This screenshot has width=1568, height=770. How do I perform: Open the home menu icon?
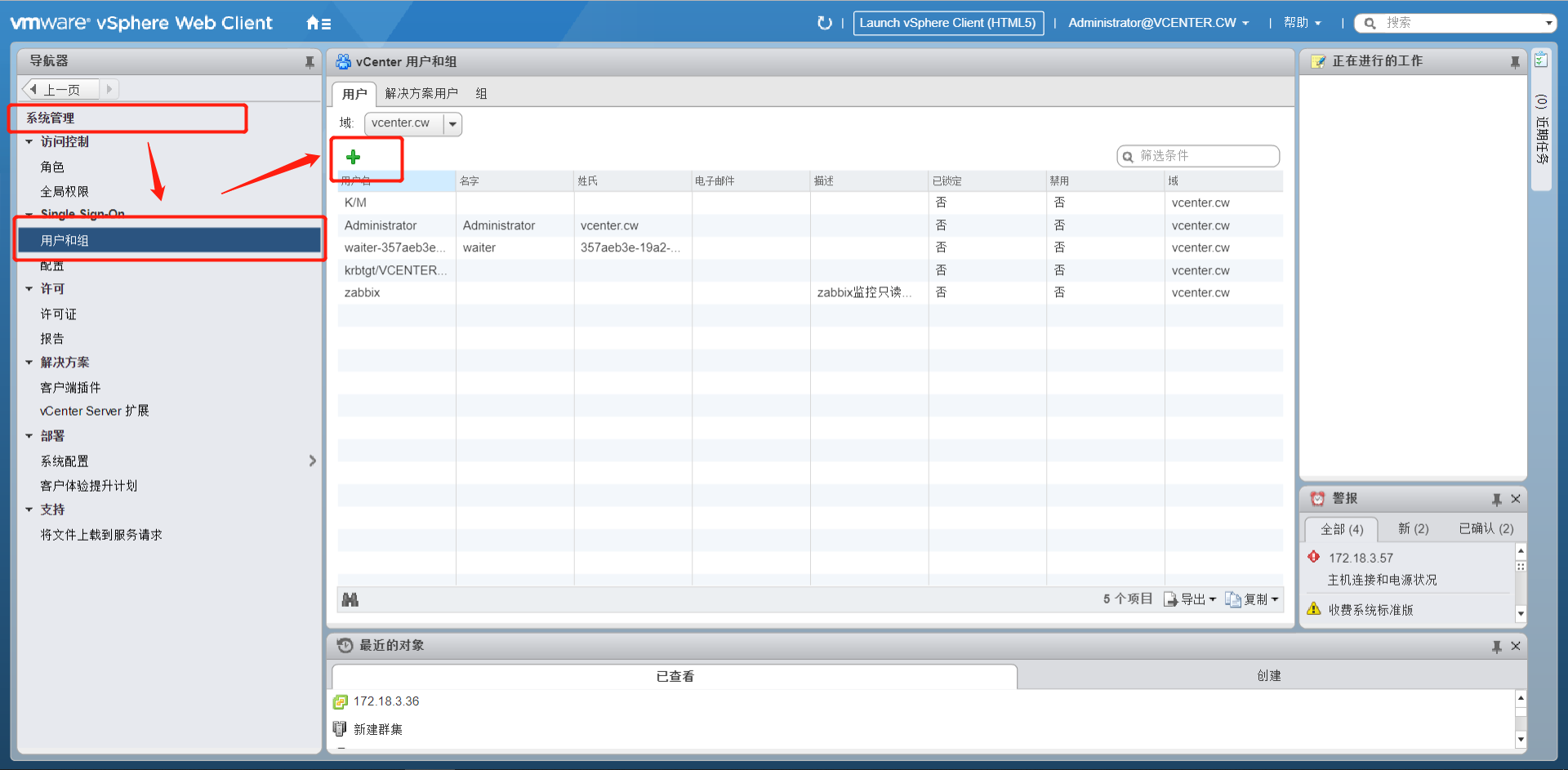318,24
